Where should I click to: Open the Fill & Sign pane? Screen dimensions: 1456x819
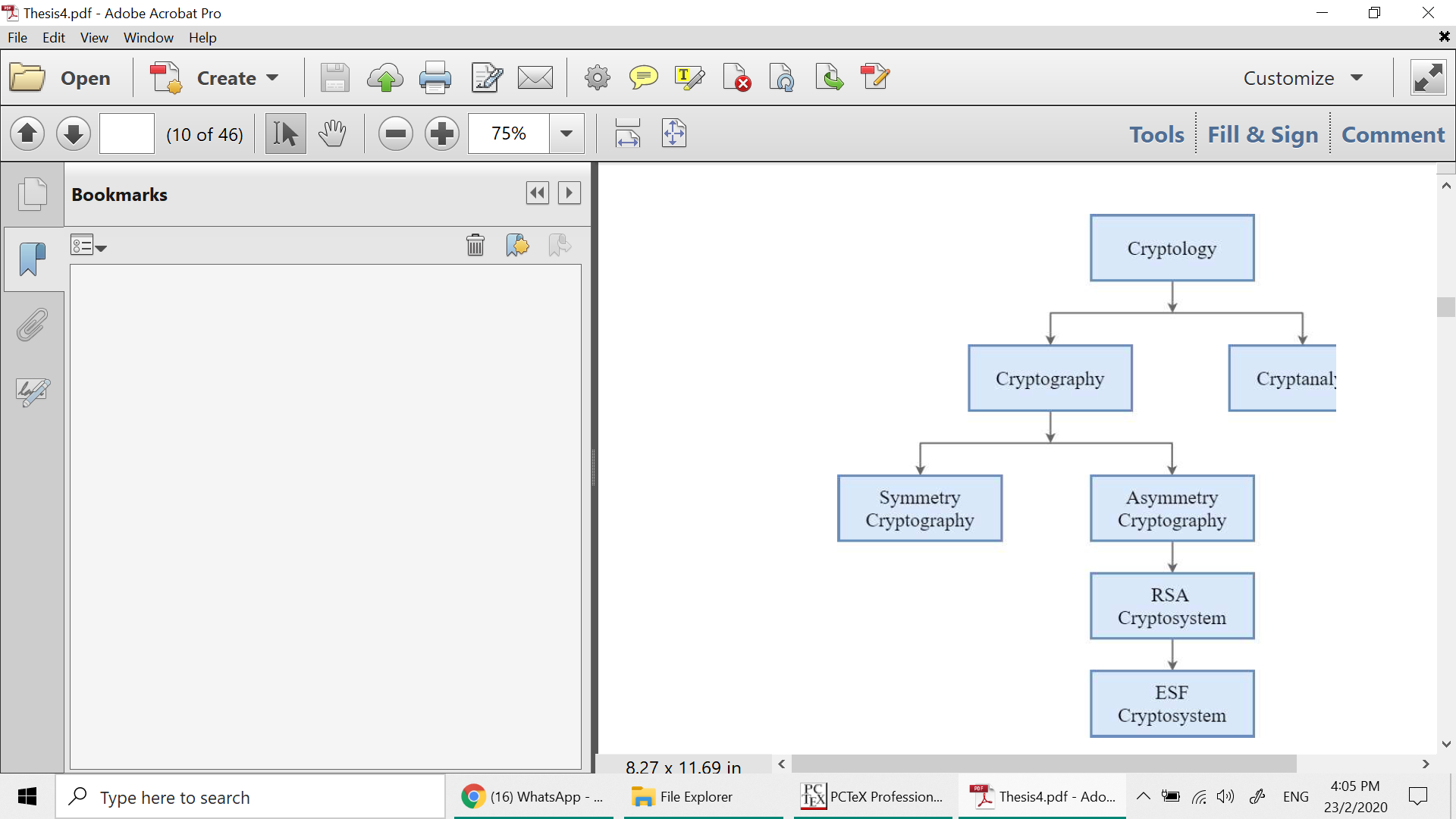click(x=1263, y=134)
